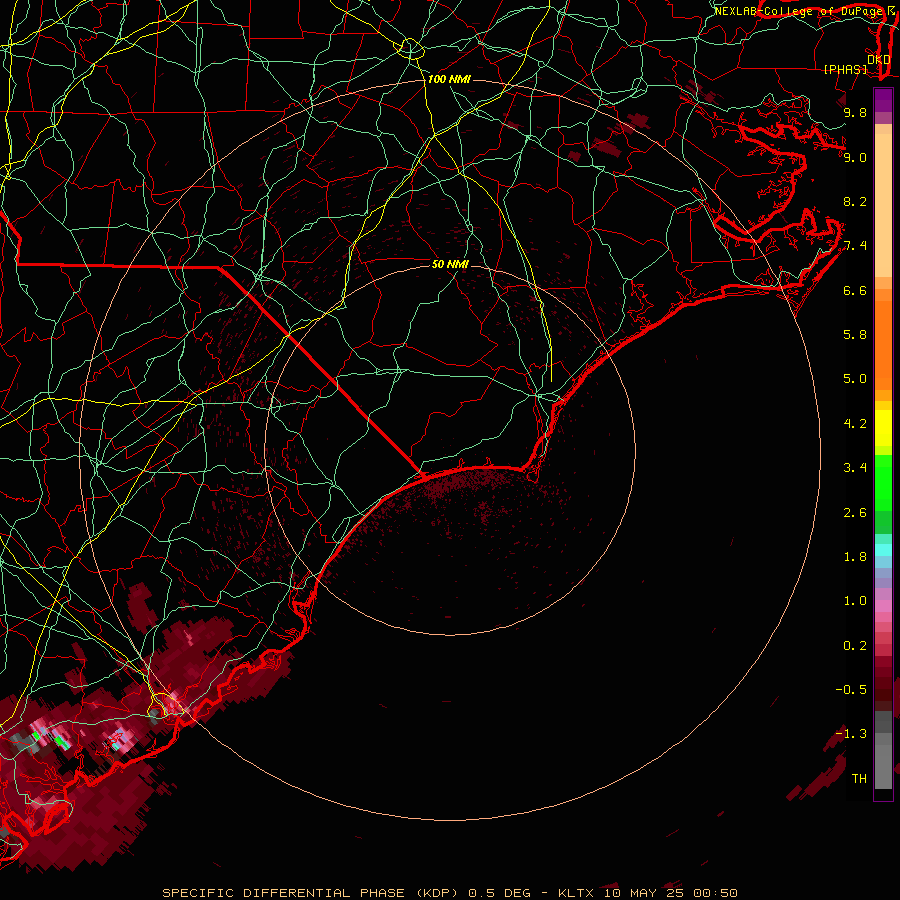900x900 pixels.
Task: Click the 4.2 scale value
Action: click(x=855, y=424)
